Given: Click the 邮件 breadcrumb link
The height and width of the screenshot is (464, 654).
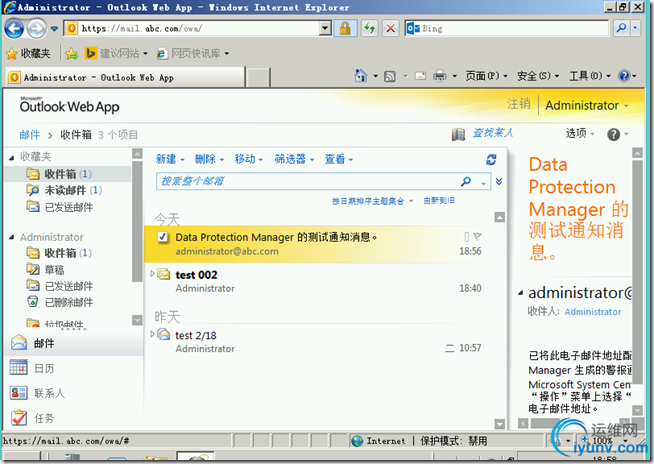Looking at the screenshot, I should click(x=30, y=135).
